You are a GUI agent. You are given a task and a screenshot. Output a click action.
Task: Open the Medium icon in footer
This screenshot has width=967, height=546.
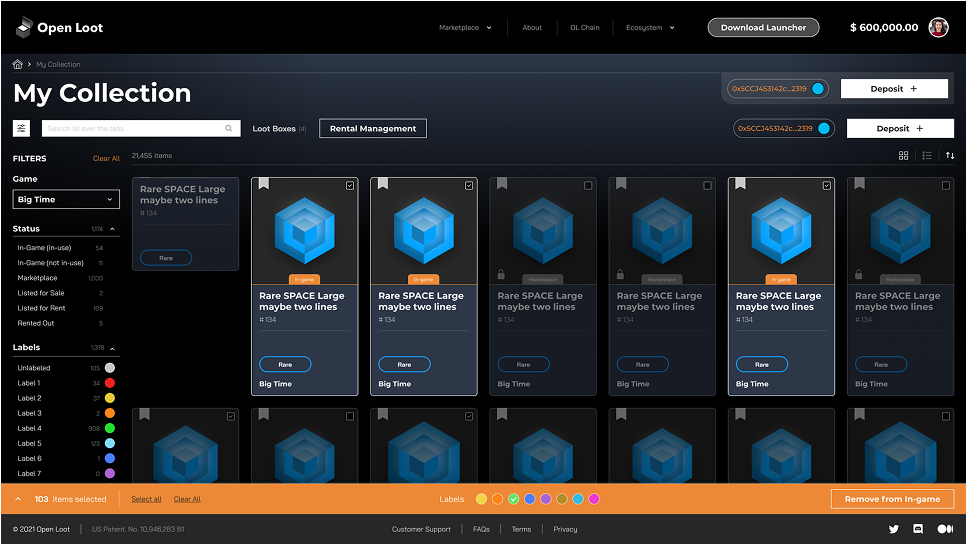[945, 529]
